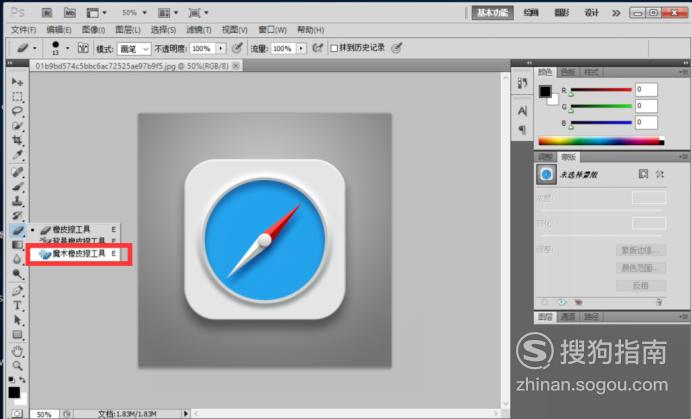This screenshot has height=419, width=692.
Task: Open the Paragraph panel icon
Action: pos(522,129)
